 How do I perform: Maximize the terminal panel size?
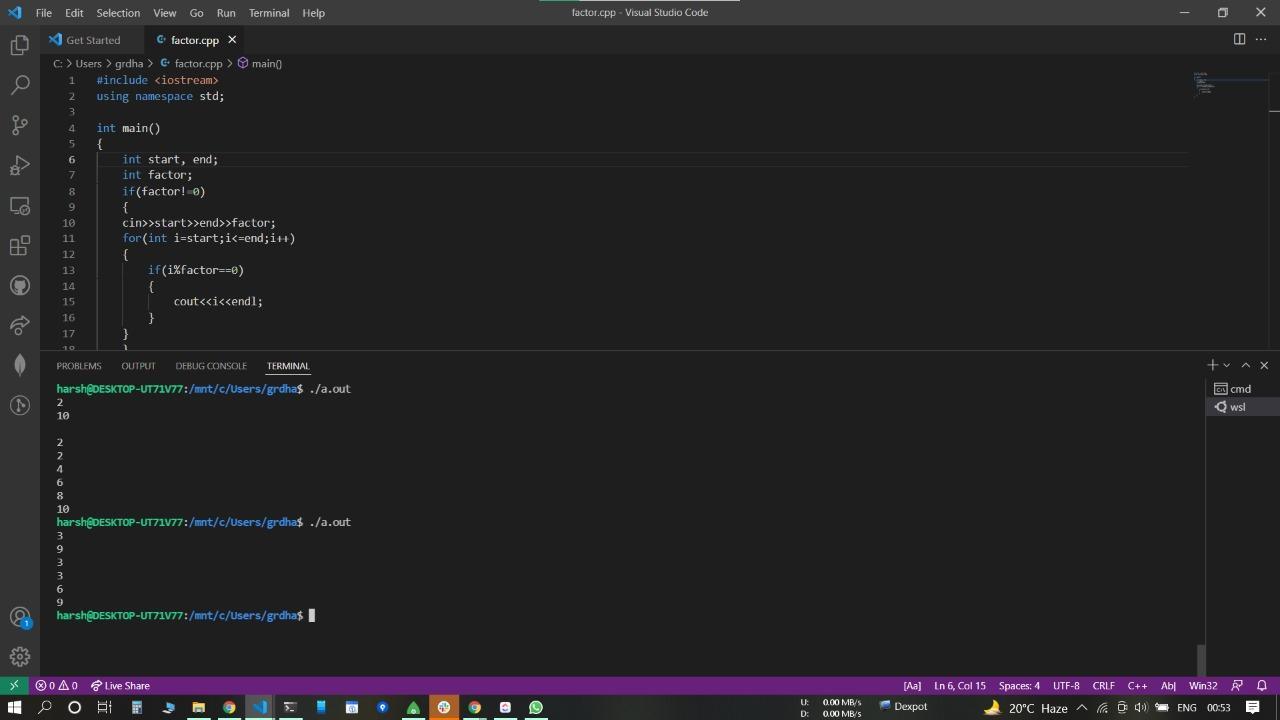click(1246, 365)
